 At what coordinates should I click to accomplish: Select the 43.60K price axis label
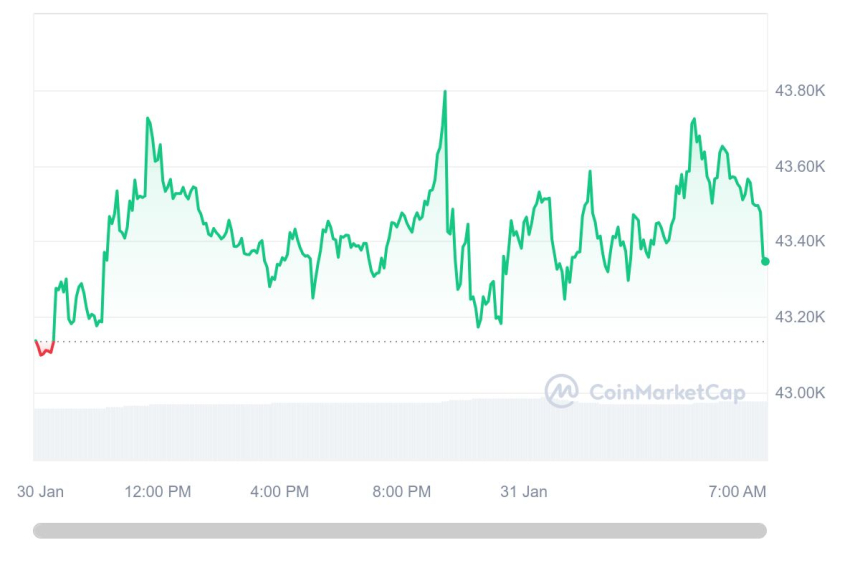point(800,166)
